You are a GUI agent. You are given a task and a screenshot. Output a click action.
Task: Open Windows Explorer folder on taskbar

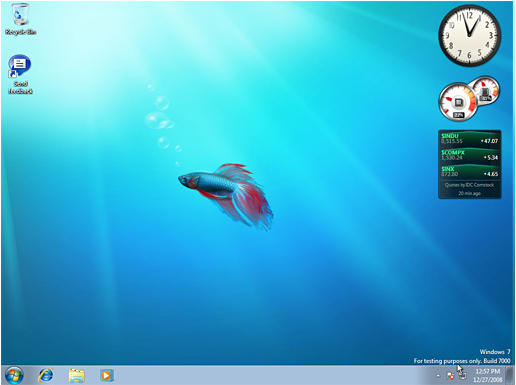coord(76,375)
